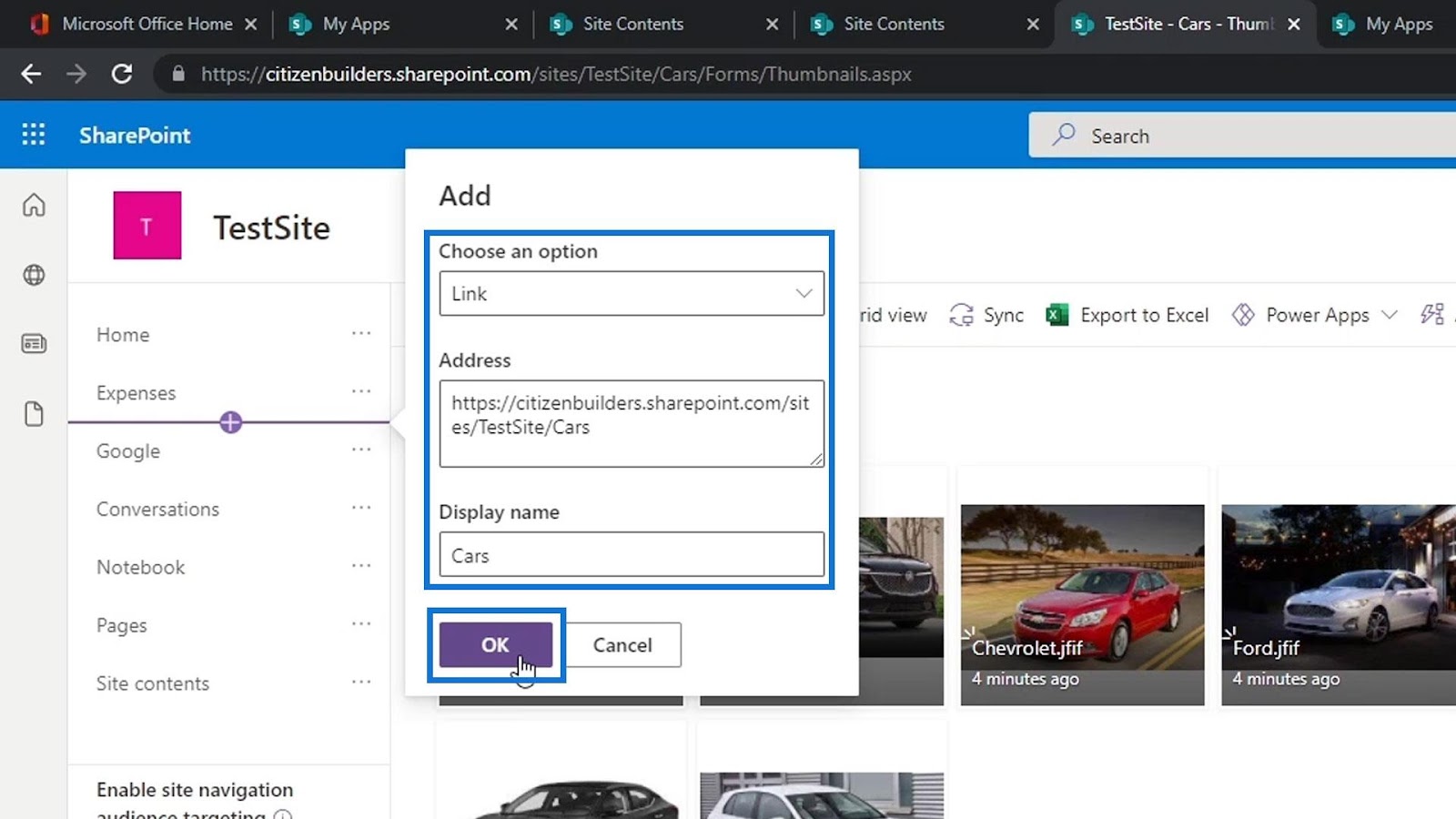
Task: Open the Pages navigation link
Action: [x=122, y=625]
